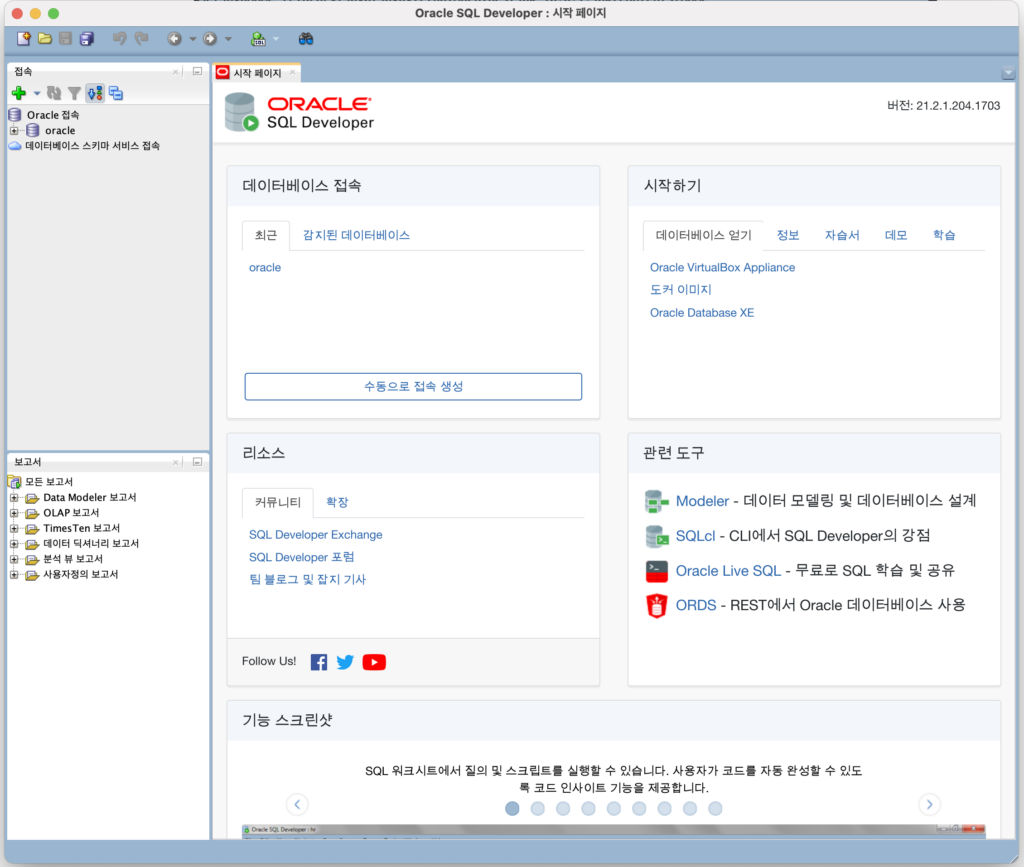
Task: Click the green plus New Connection icon
Action: [x=19, y=93]
